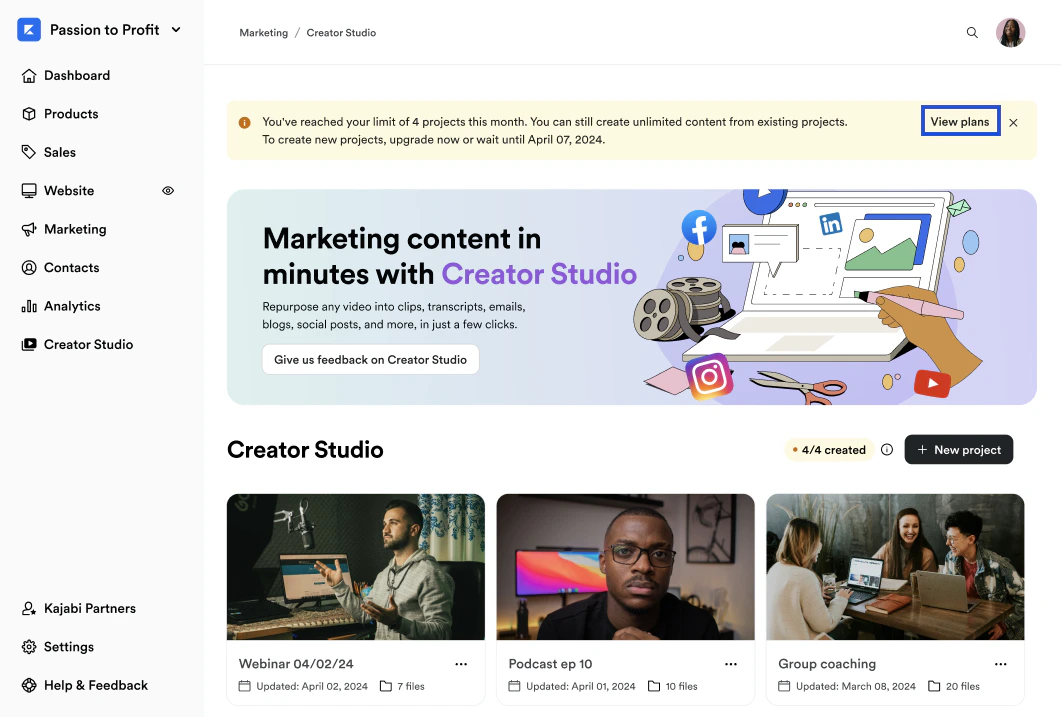Click the New project button
Image resolution: width=1061 pixels, height=717 pixels.
click(959, 450)
